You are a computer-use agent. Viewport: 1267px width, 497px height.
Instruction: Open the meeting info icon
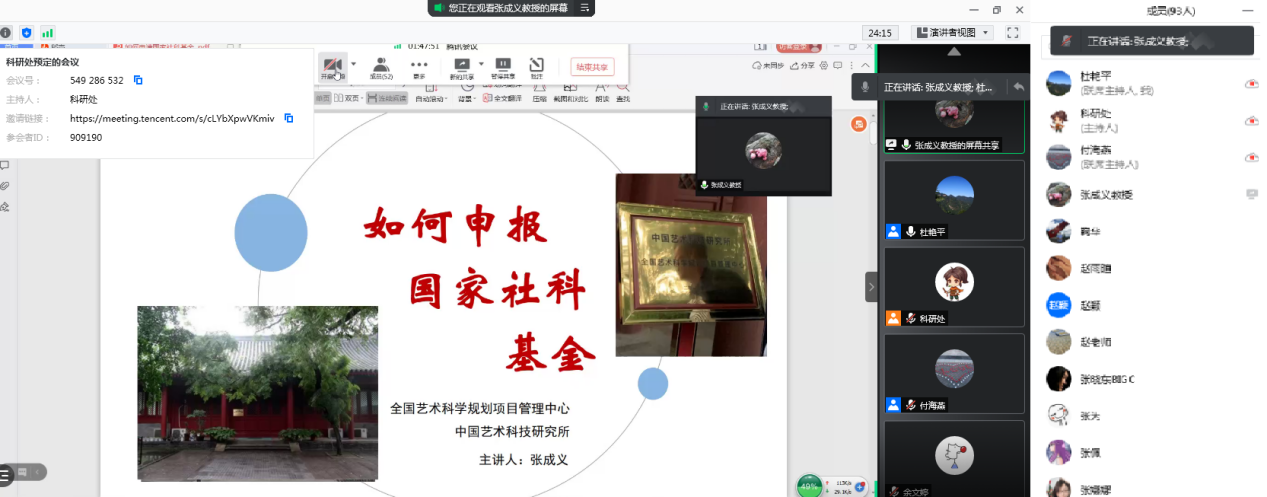point(6,33)
